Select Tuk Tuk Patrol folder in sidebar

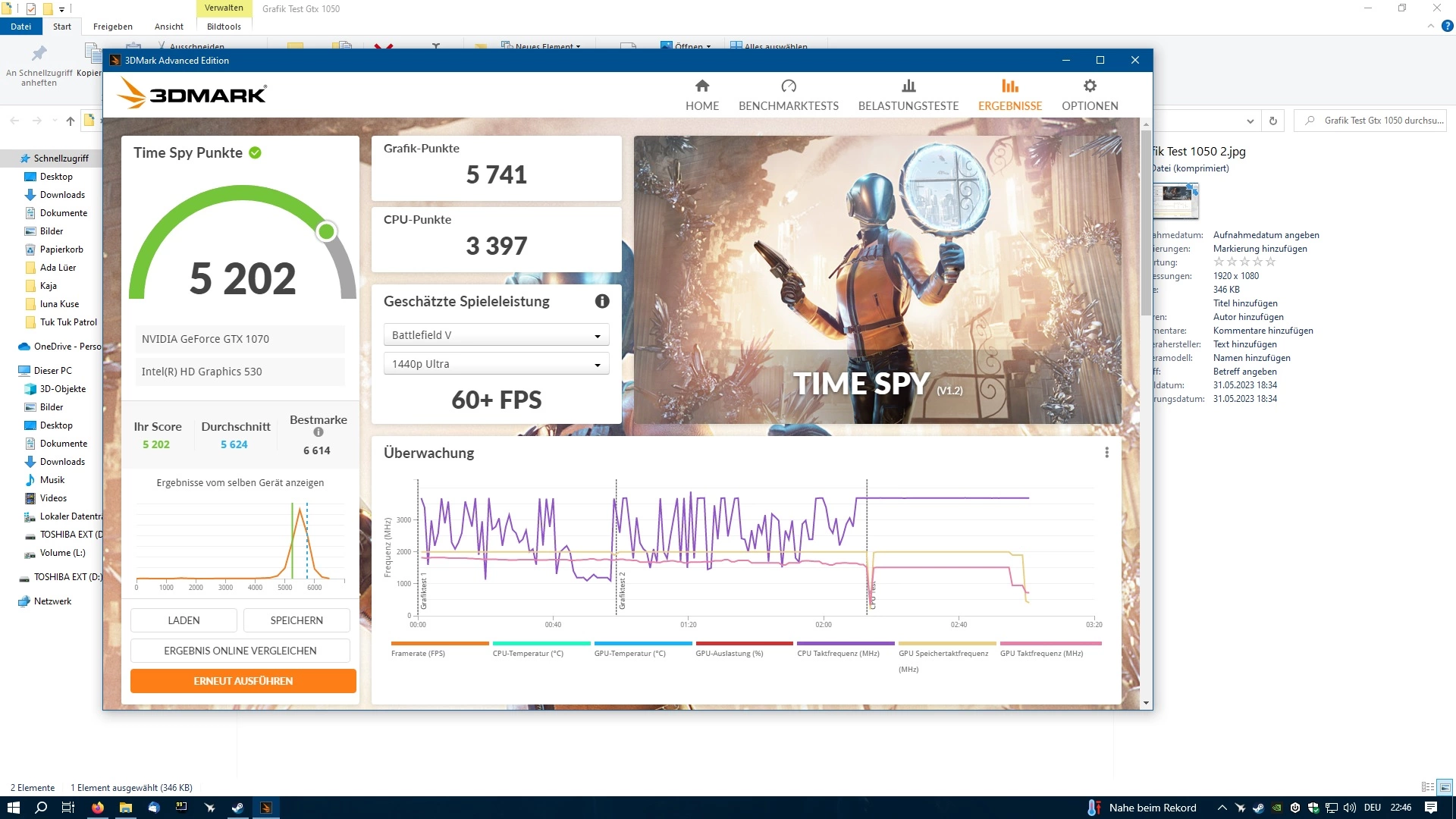[68, 322]
